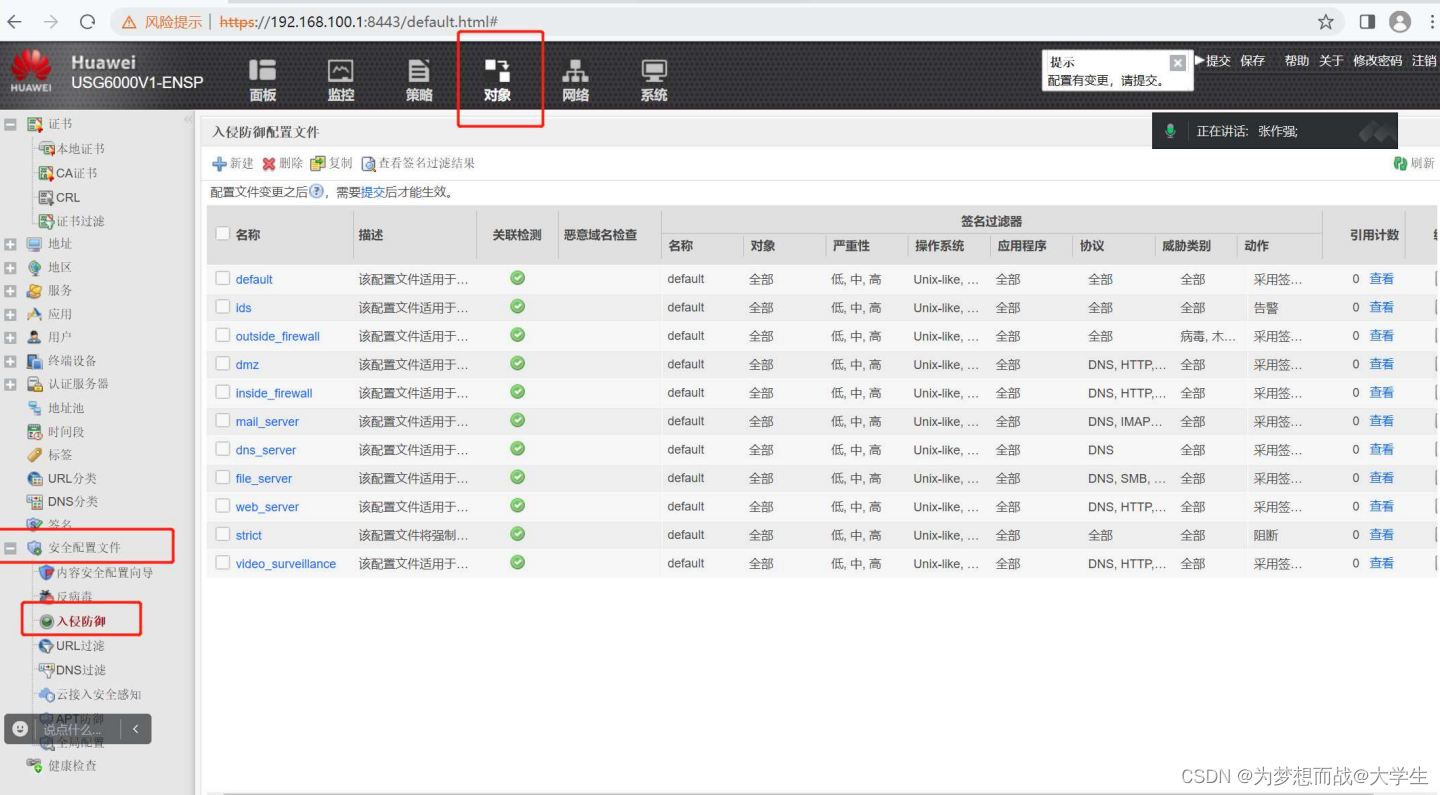Check the checkbox for the strict profile
Viewport: 1444px width, 795px height.
(222, 534)
